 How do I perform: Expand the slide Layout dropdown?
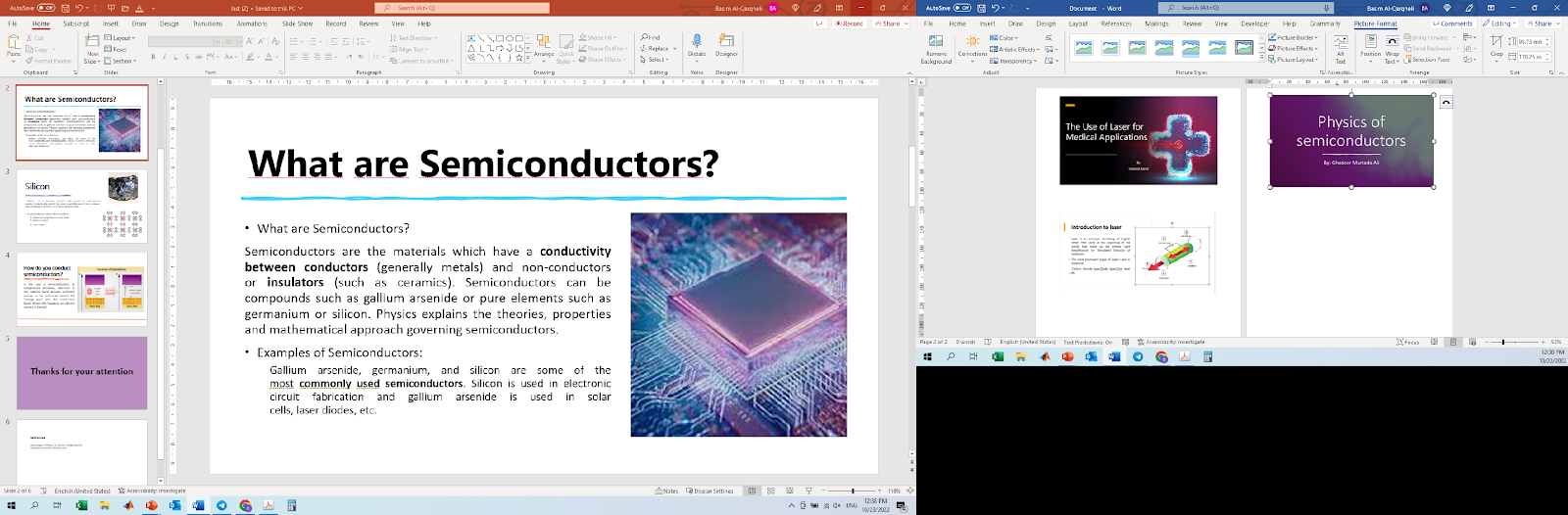(x=122, y=38)
